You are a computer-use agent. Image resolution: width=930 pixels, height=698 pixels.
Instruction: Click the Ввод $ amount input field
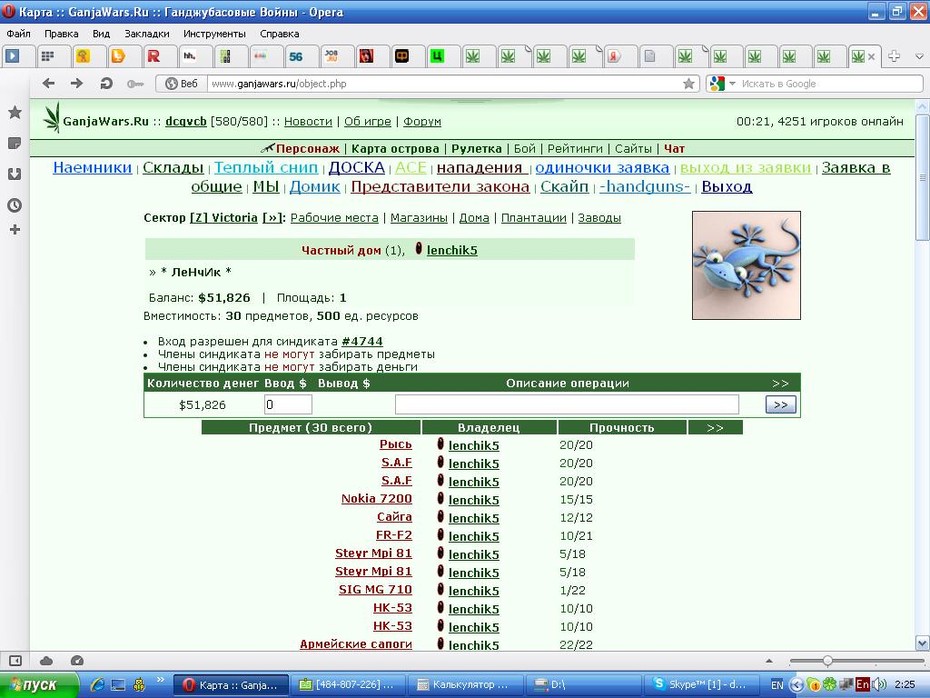[x=288, y=404]
